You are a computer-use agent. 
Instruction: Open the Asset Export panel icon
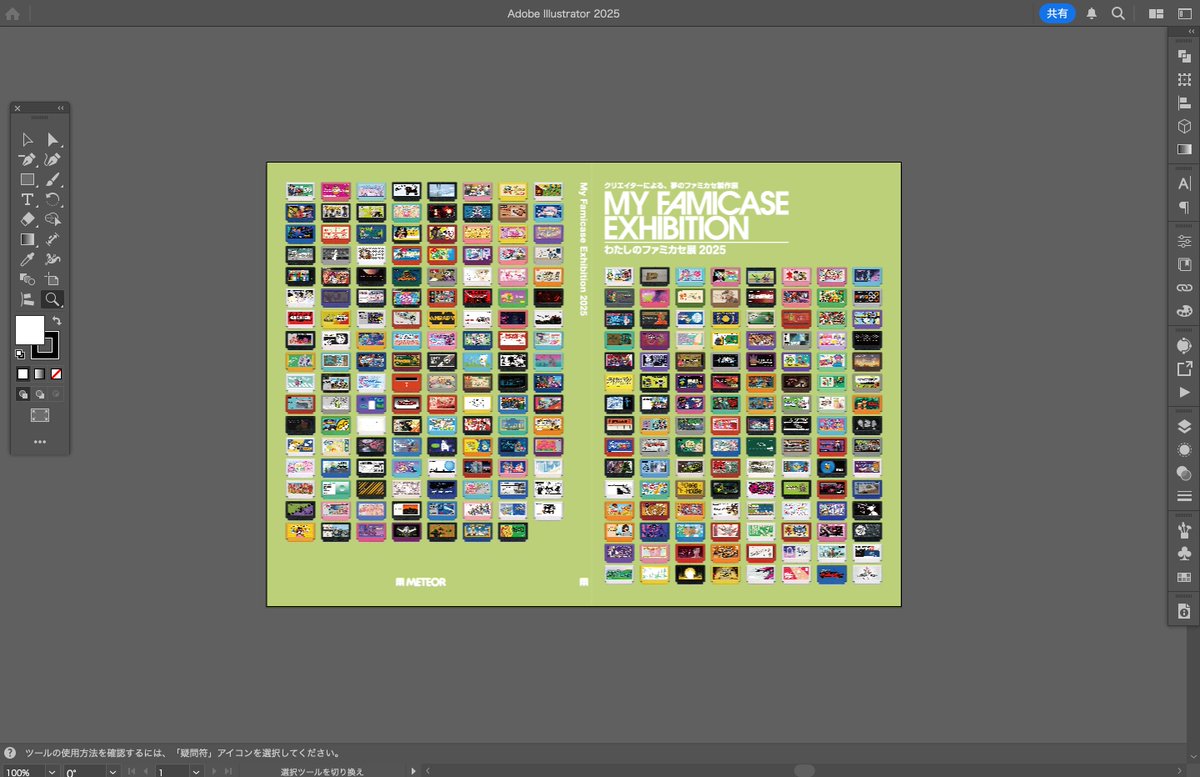[1184, 369]
